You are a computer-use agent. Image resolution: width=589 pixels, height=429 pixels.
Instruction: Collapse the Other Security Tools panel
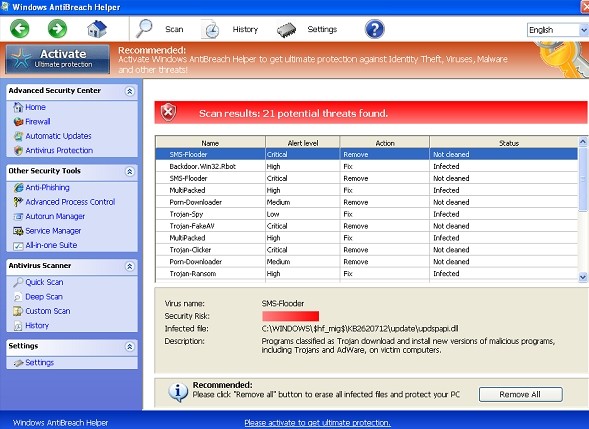click(130, 172)
